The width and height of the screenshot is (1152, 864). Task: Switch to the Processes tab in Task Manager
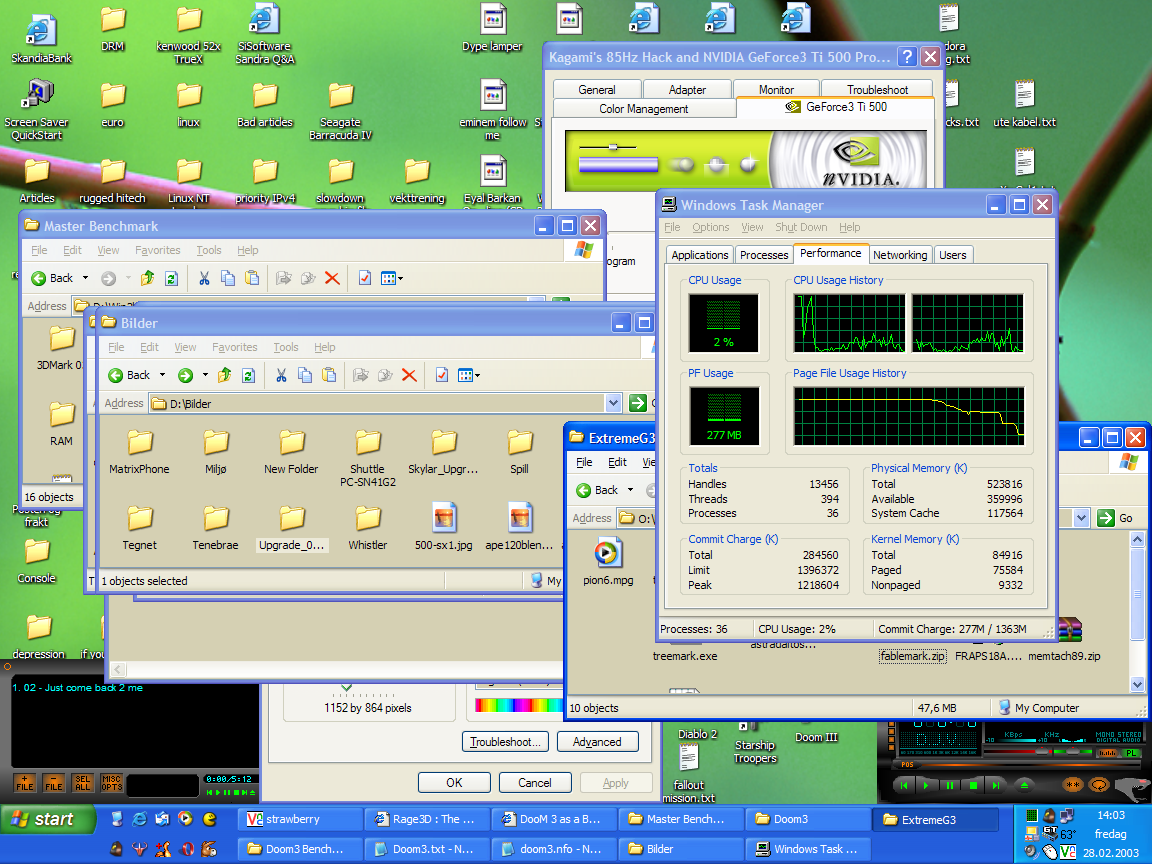pyautogui.click(x=764, y=255)
